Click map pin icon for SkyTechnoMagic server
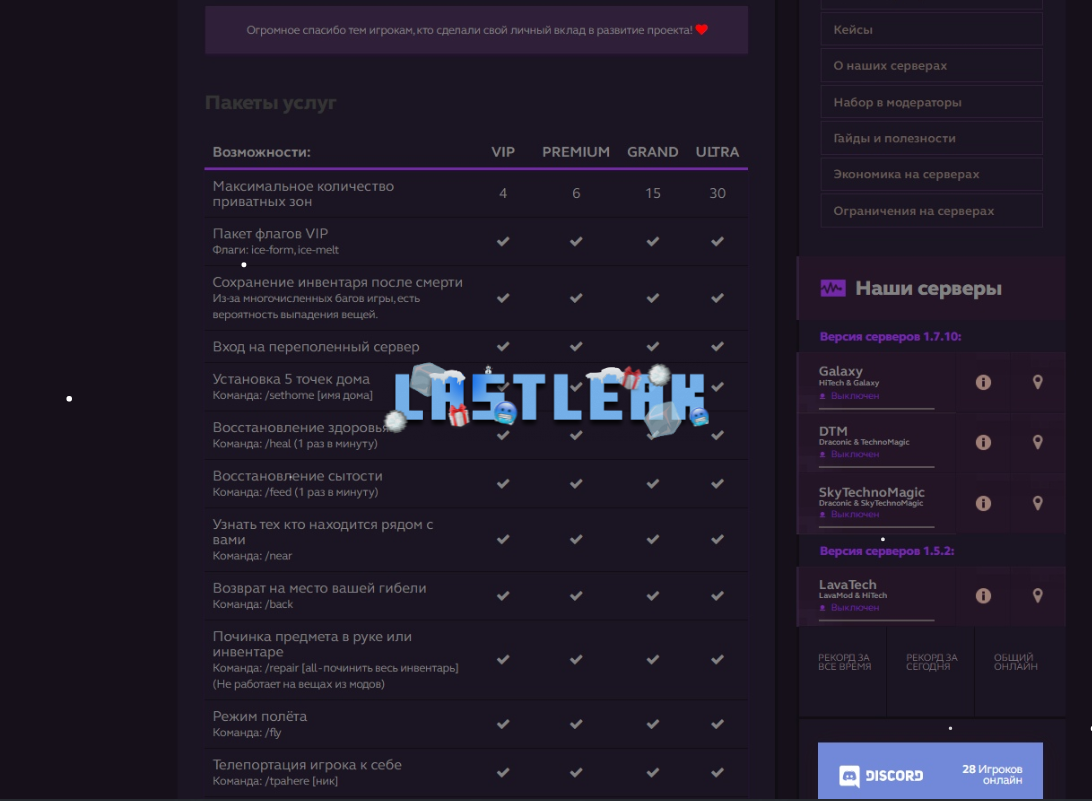 pos(1037,503)
